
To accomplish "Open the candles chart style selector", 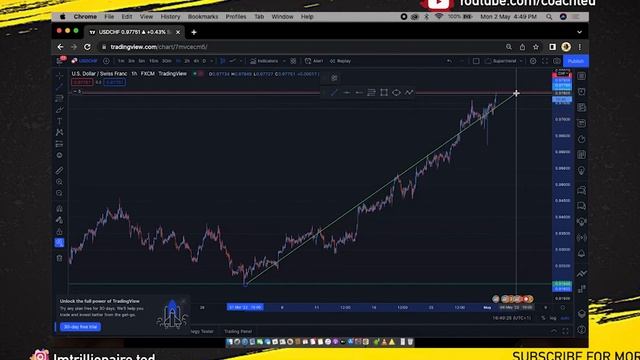I will [223, 61].
